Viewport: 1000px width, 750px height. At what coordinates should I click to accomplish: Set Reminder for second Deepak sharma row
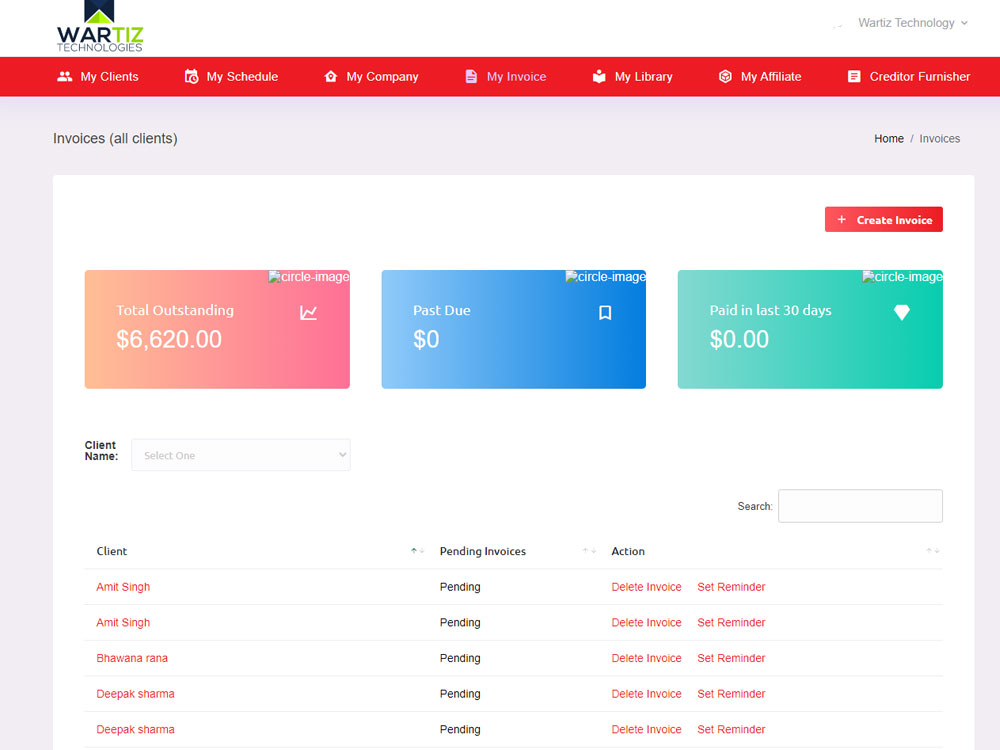731,730
